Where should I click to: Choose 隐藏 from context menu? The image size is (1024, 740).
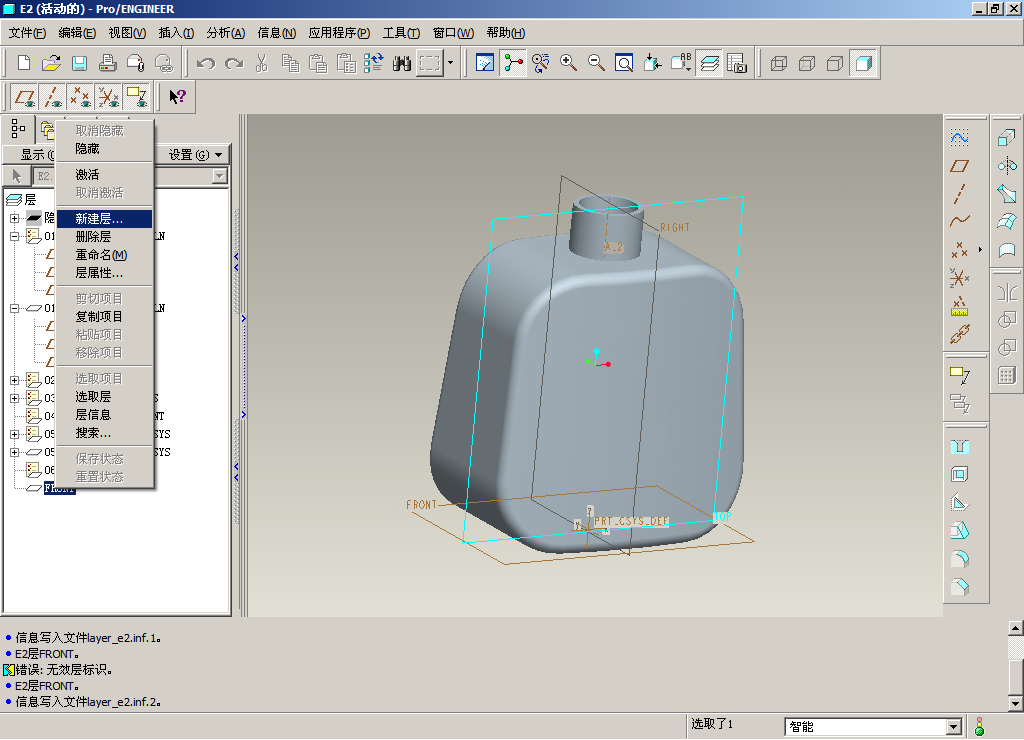tap(104, 149)
